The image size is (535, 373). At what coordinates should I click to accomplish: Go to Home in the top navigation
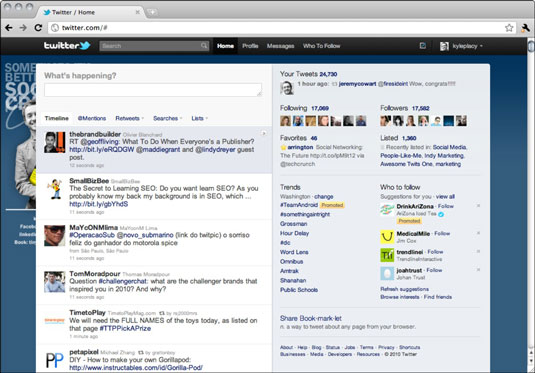225,46
